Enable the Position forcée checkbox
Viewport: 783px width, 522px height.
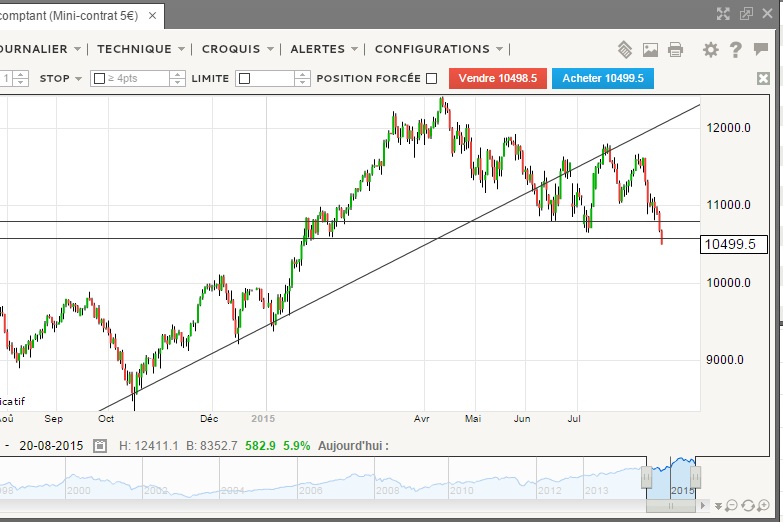tap(432, 78)
